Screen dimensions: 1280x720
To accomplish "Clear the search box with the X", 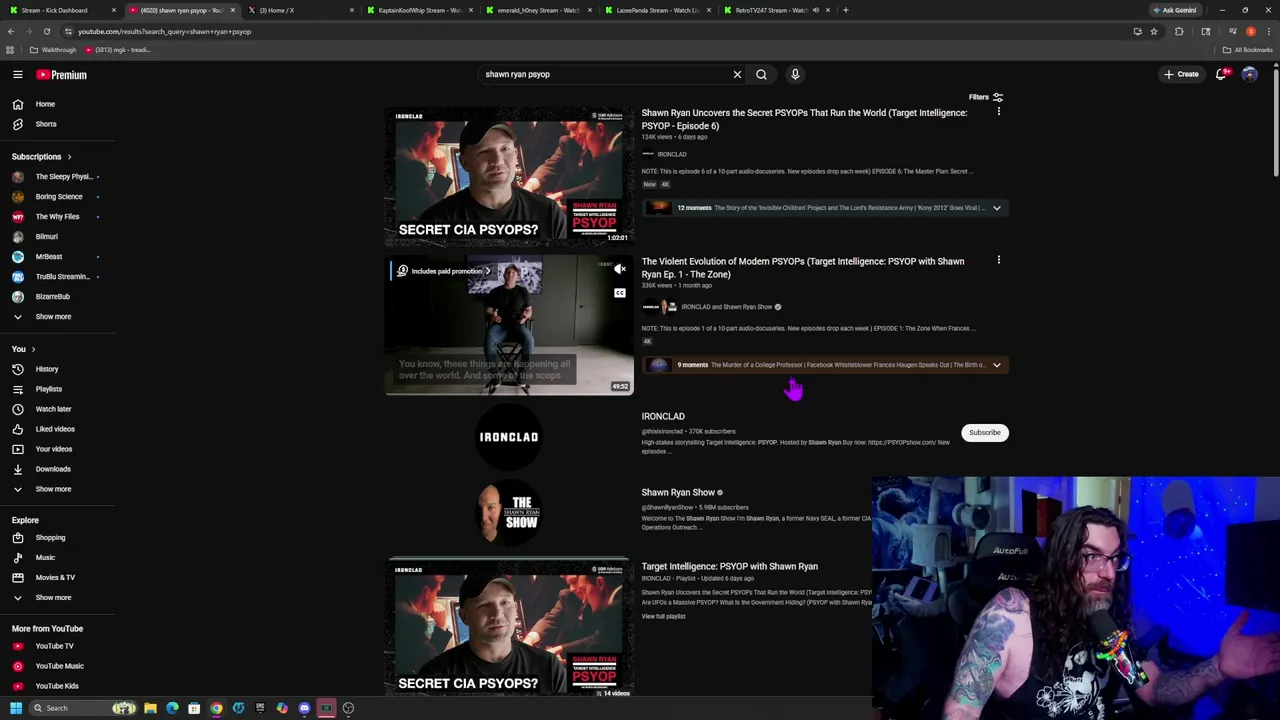I will 737,74.
